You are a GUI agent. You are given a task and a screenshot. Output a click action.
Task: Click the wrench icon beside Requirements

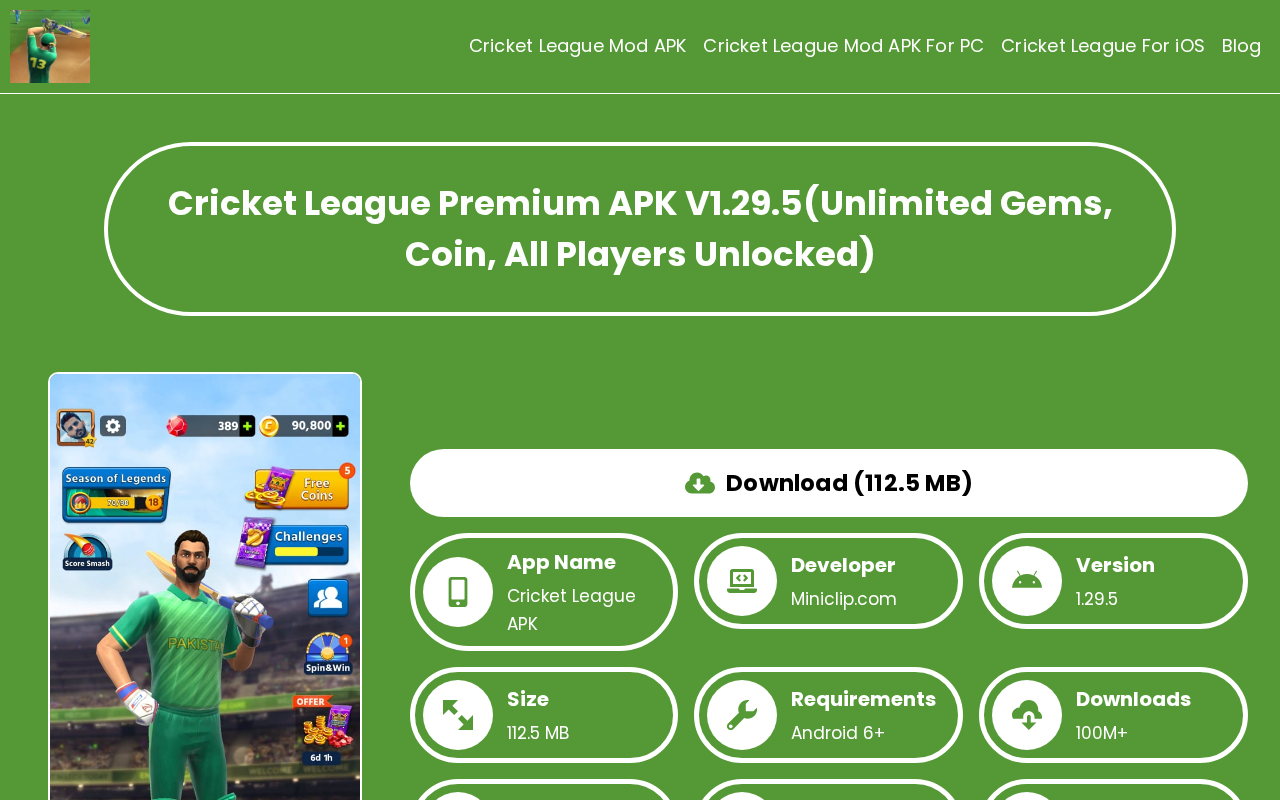tap(742, 715)
